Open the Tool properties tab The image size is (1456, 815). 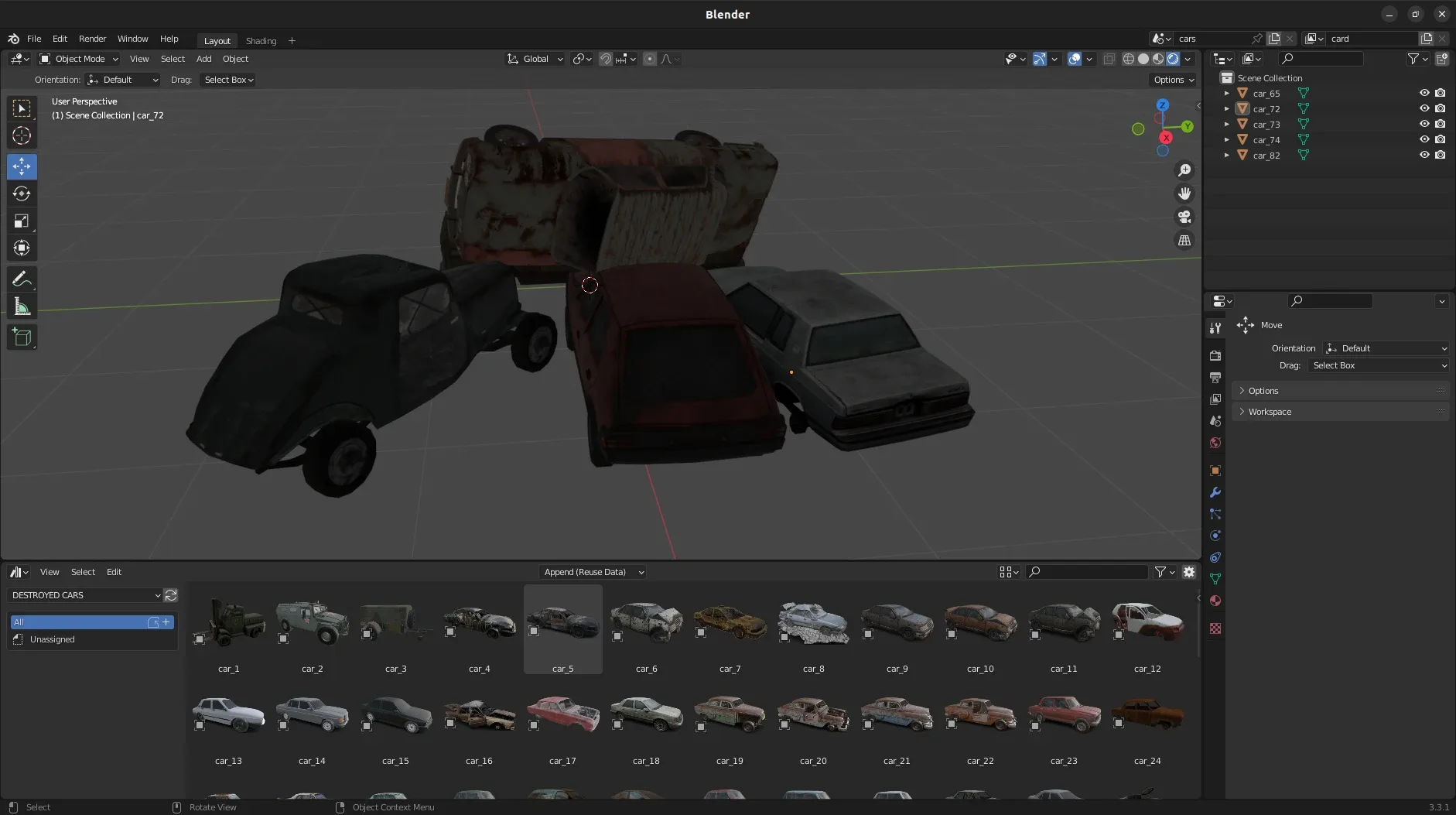(1215, 328)
